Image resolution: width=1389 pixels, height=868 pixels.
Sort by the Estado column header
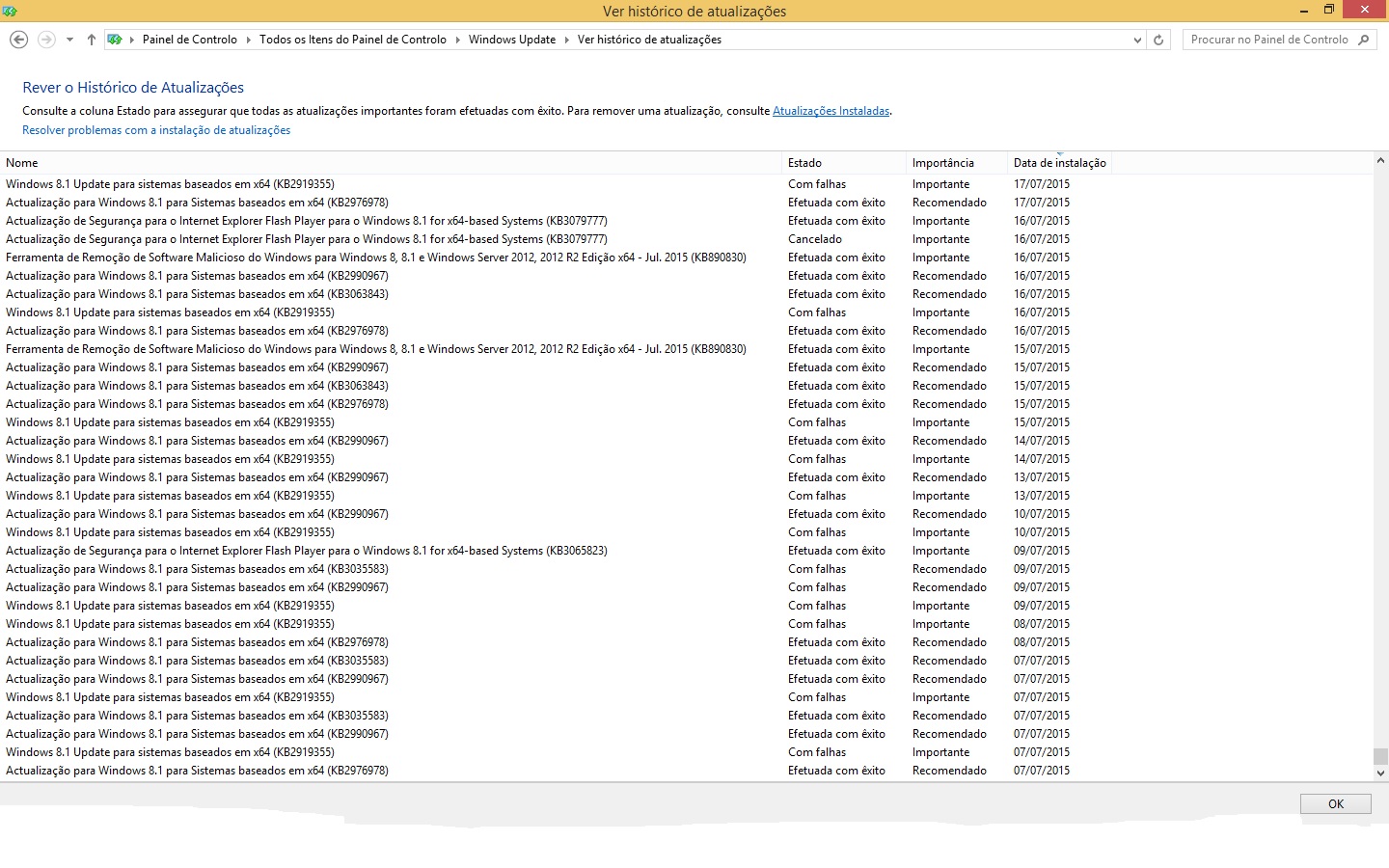(844, 163)
